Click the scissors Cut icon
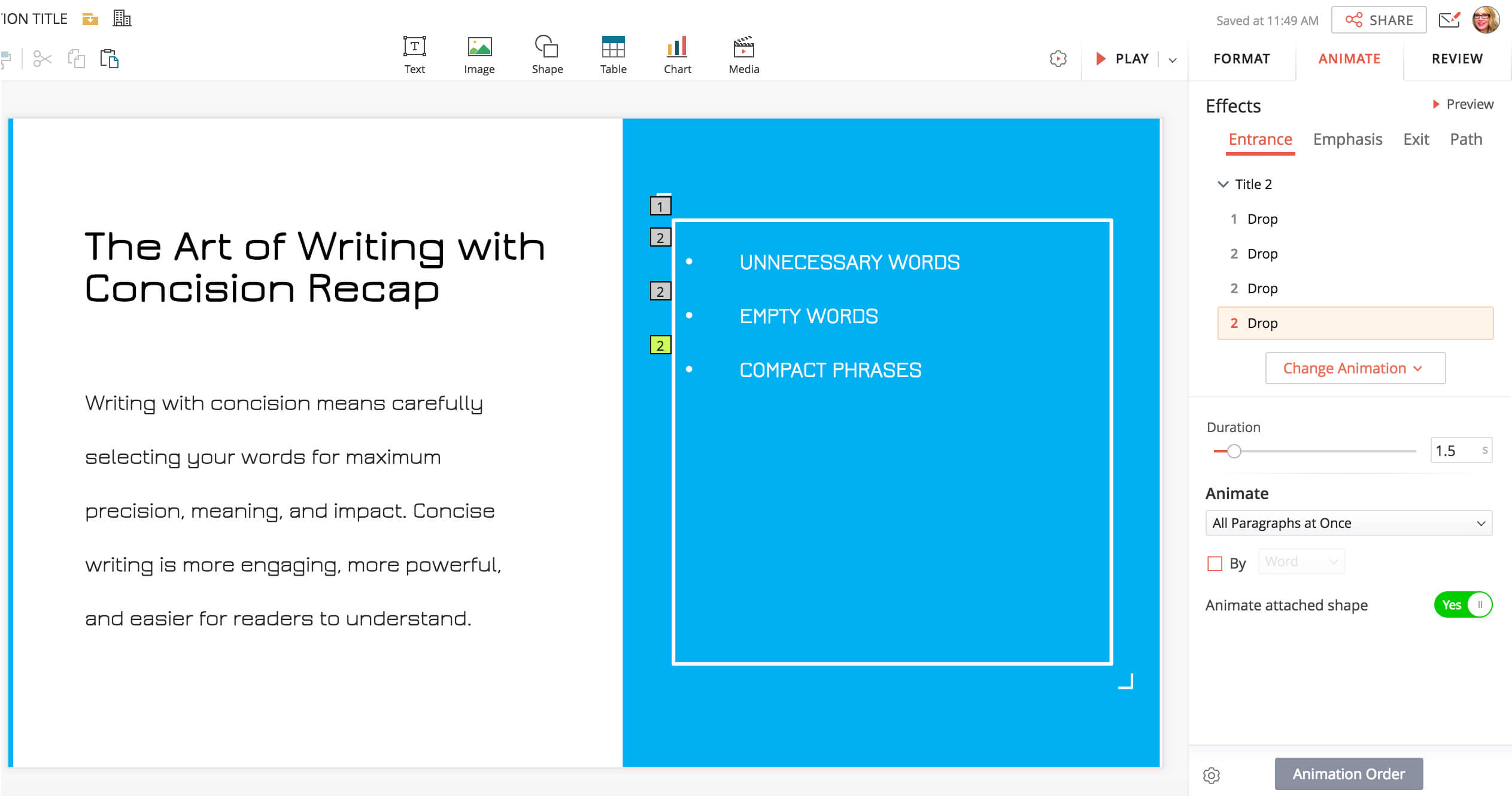The width and height of the screenshot is (1512, 796). click(x=42, y=59)
